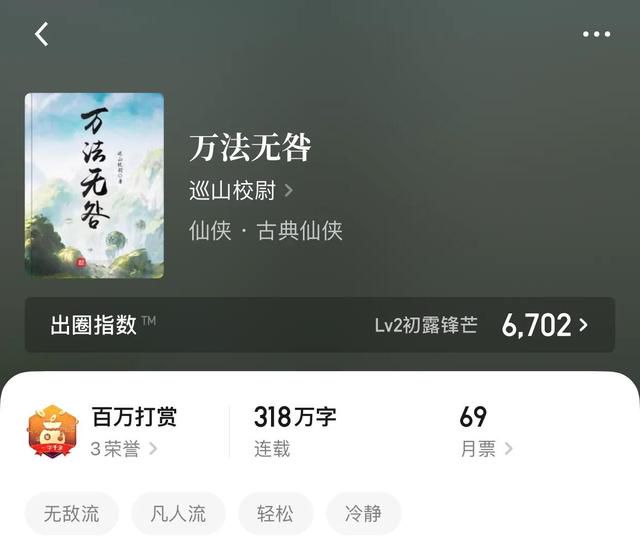Expand the chevron next to 6,702
The width and height of the screenshot is (640, 548).
point(583,325)
